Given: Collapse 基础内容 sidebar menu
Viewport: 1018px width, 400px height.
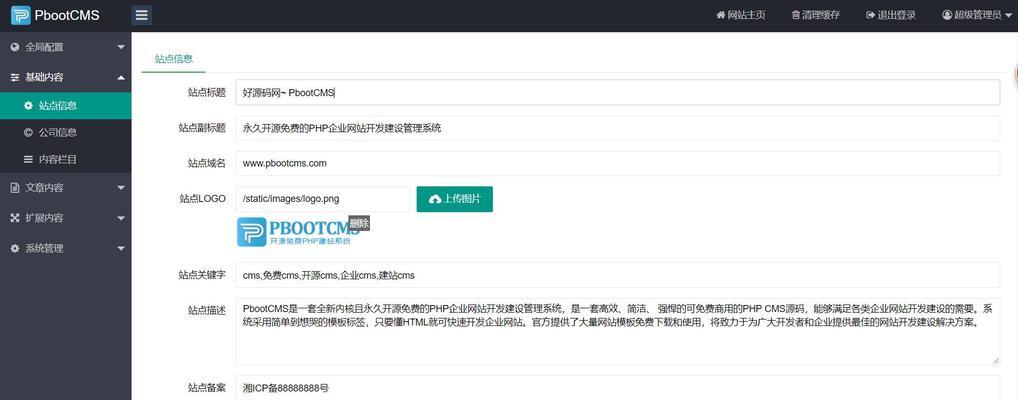Looking at the screenshot, I should tap(66, 77).
